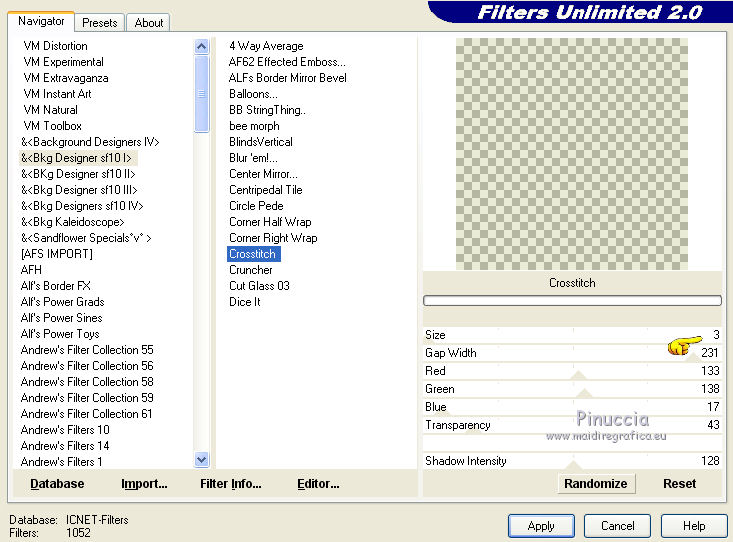Adjust the Shadow Intensity slider

572,461
